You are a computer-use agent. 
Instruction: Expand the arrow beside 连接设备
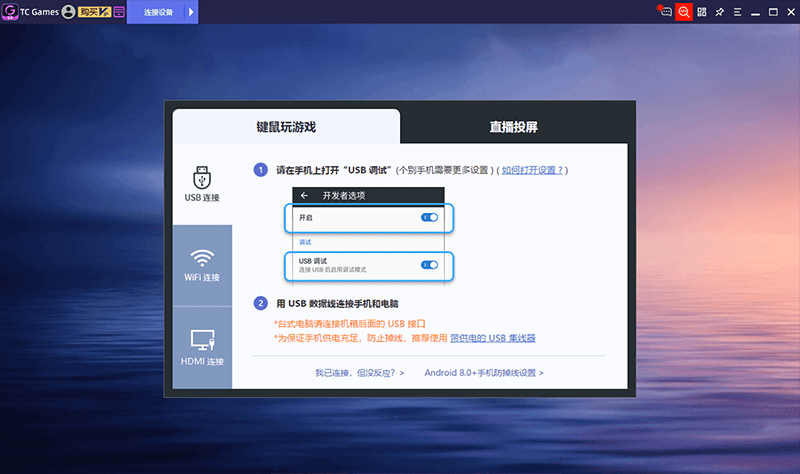point(191,12)
